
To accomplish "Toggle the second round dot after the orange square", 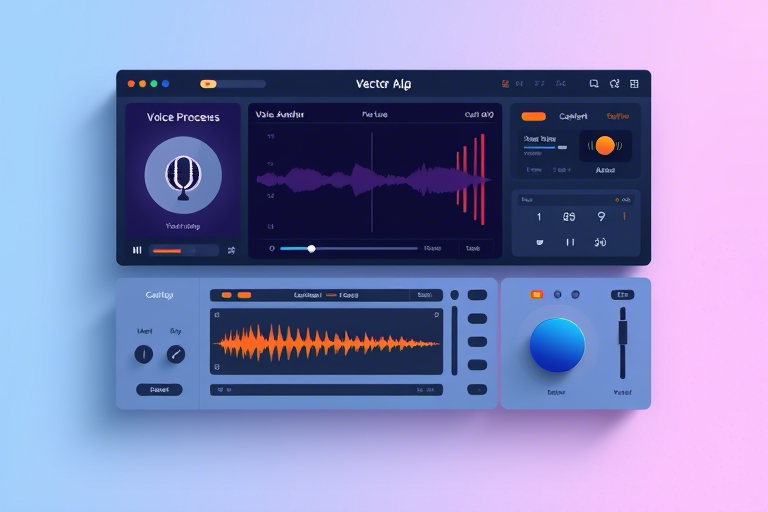I will [576, 294].
